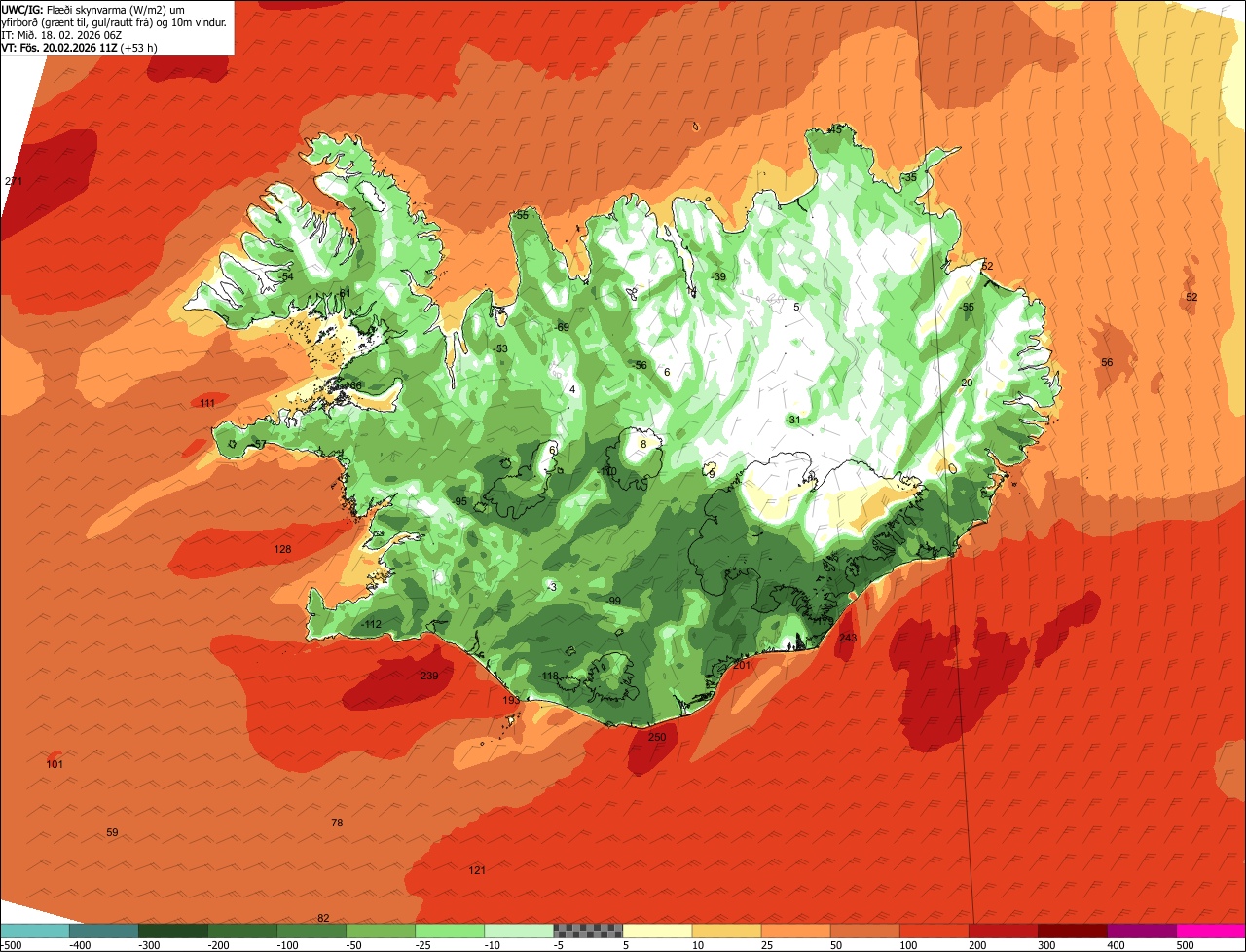
Task: Pick the pale yellow 5 to 10 legend swatch
Action: [x=657, y=931]
